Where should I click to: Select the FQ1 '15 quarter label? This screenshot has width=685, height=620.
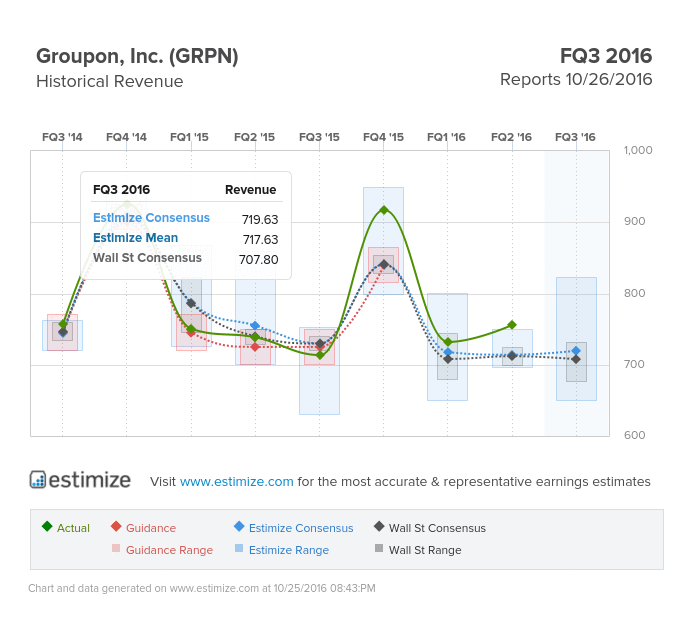click(x=189, y=137)
